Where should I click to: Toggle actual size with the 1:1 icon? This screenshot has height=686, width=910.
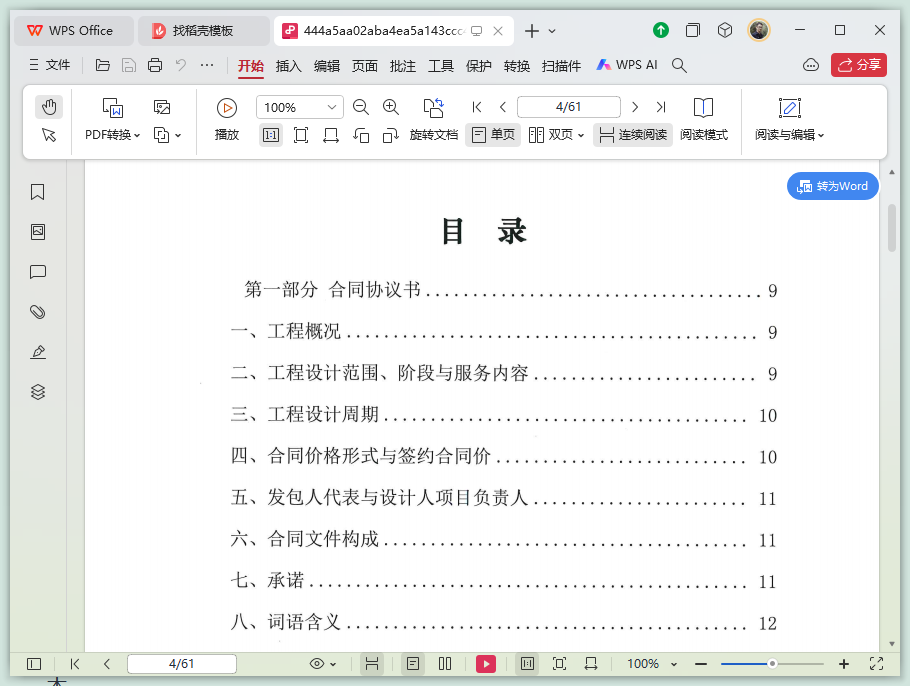270,135
